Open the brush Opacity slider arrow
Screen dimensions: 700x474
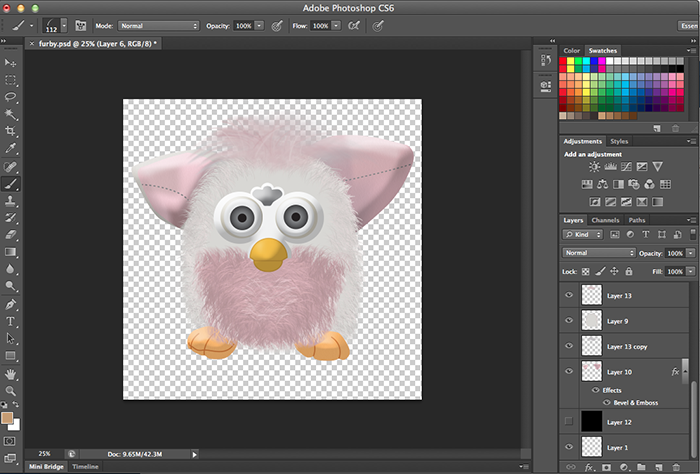(x=259, y=26)
